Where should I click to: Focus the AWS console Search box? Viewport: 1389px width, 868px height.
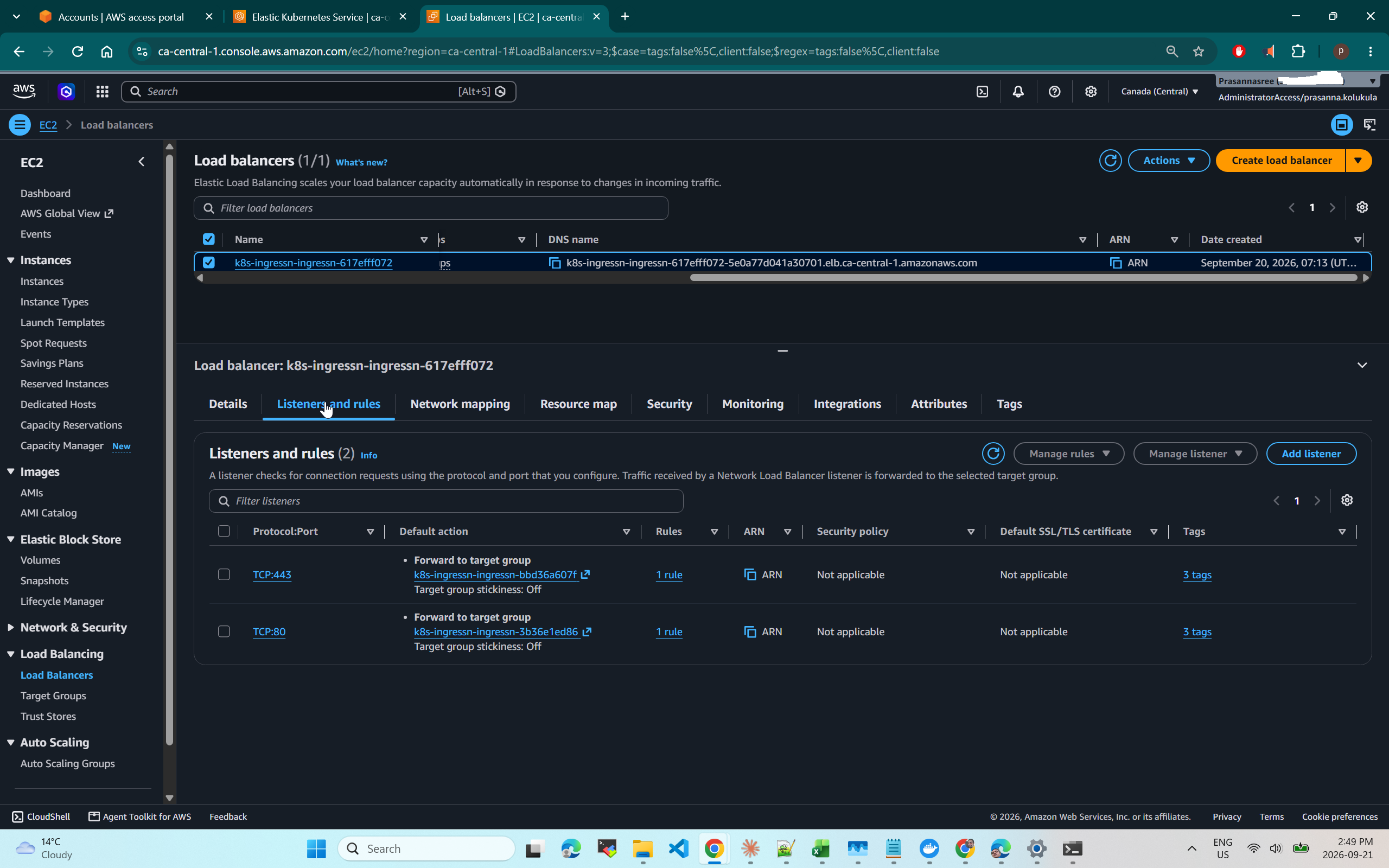(318, 91)
